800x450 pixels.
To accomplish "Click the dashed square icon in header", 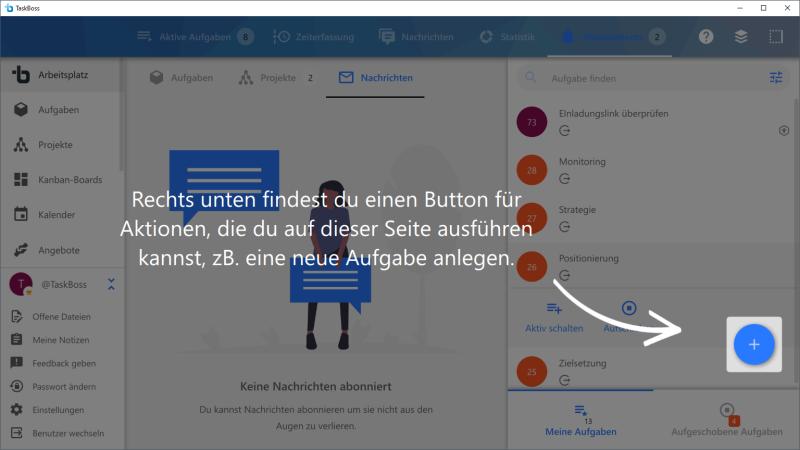I will click(776, 36).
